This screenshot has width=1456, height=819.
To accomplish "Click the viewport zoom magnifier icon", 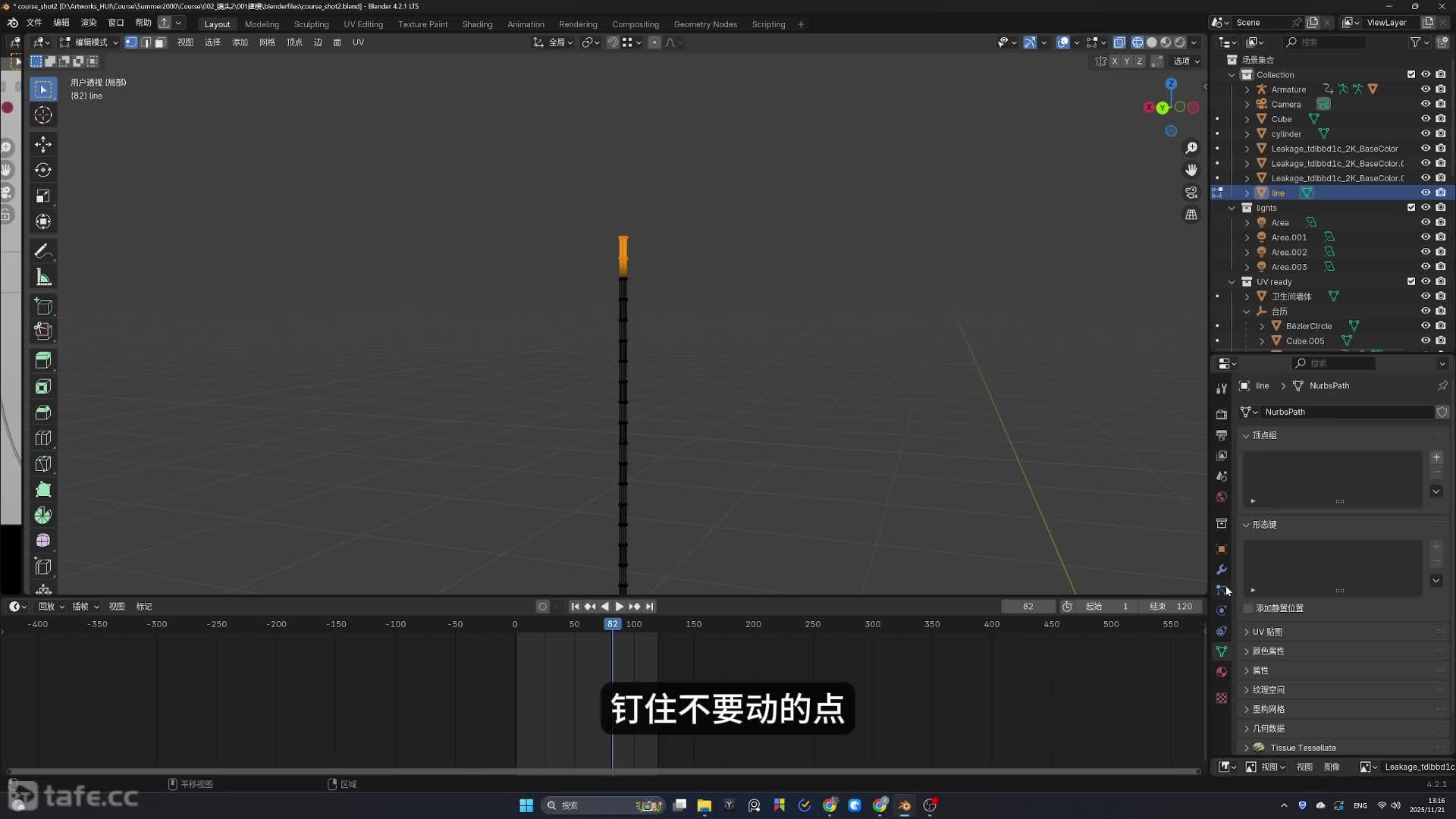I will pyautogui.click(x=1191, y=148).
